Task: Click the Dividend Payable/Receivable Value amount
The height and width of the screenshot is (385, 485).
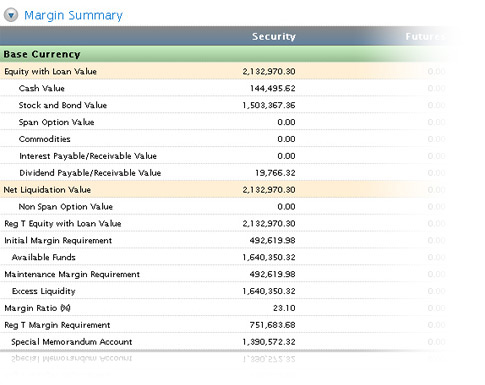Action: click(x=275, y=173)
